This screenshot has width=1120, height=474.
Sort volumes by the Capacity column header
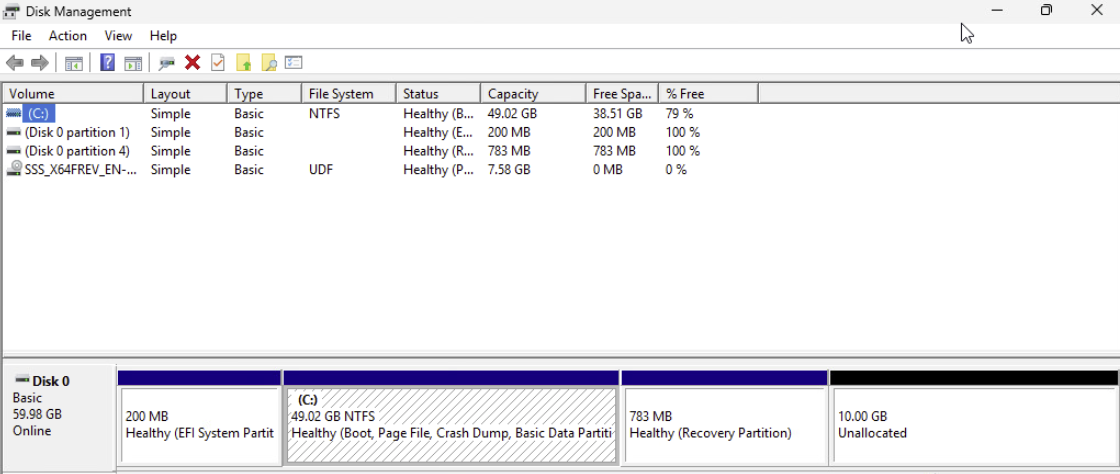[x=531, y=94]
